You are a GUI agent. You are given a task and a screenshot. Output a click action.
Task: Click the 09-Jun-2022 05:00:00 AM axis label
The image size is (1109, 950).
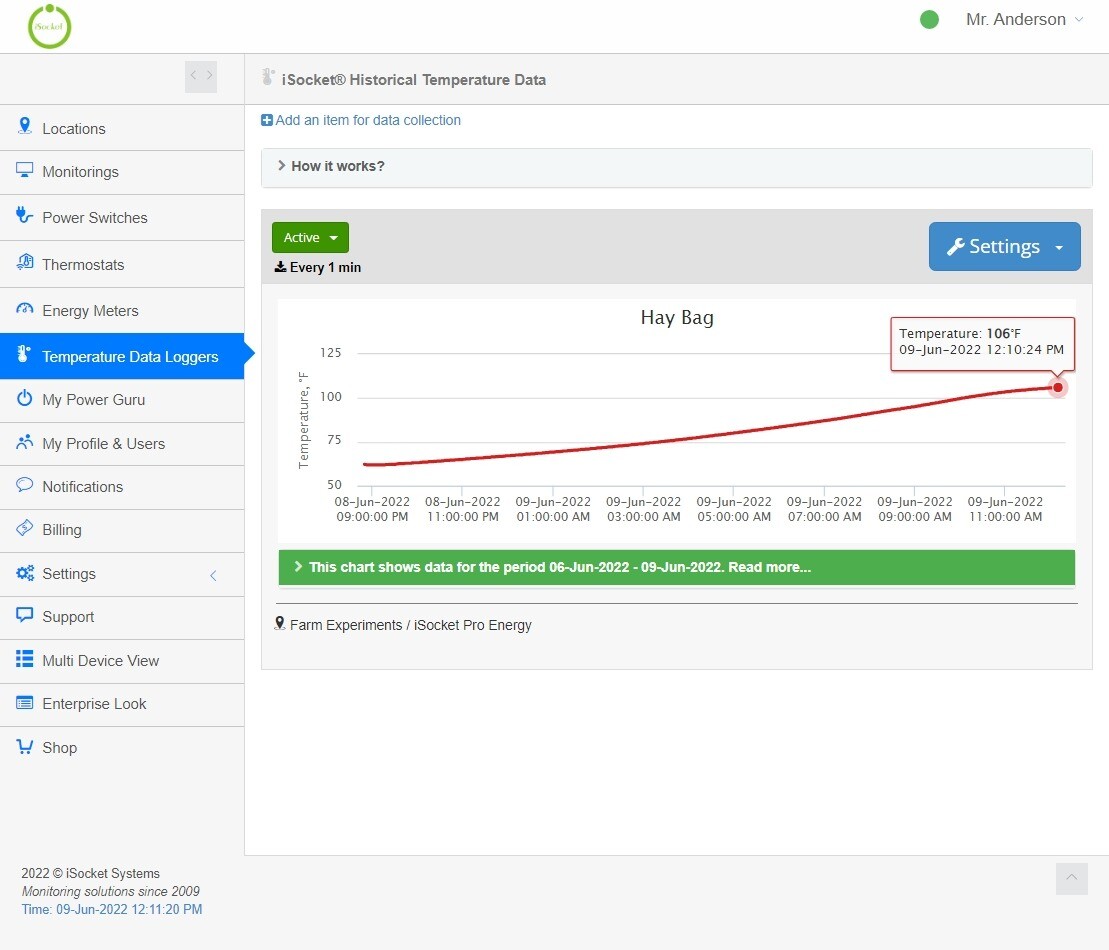(x=733, y=509)
